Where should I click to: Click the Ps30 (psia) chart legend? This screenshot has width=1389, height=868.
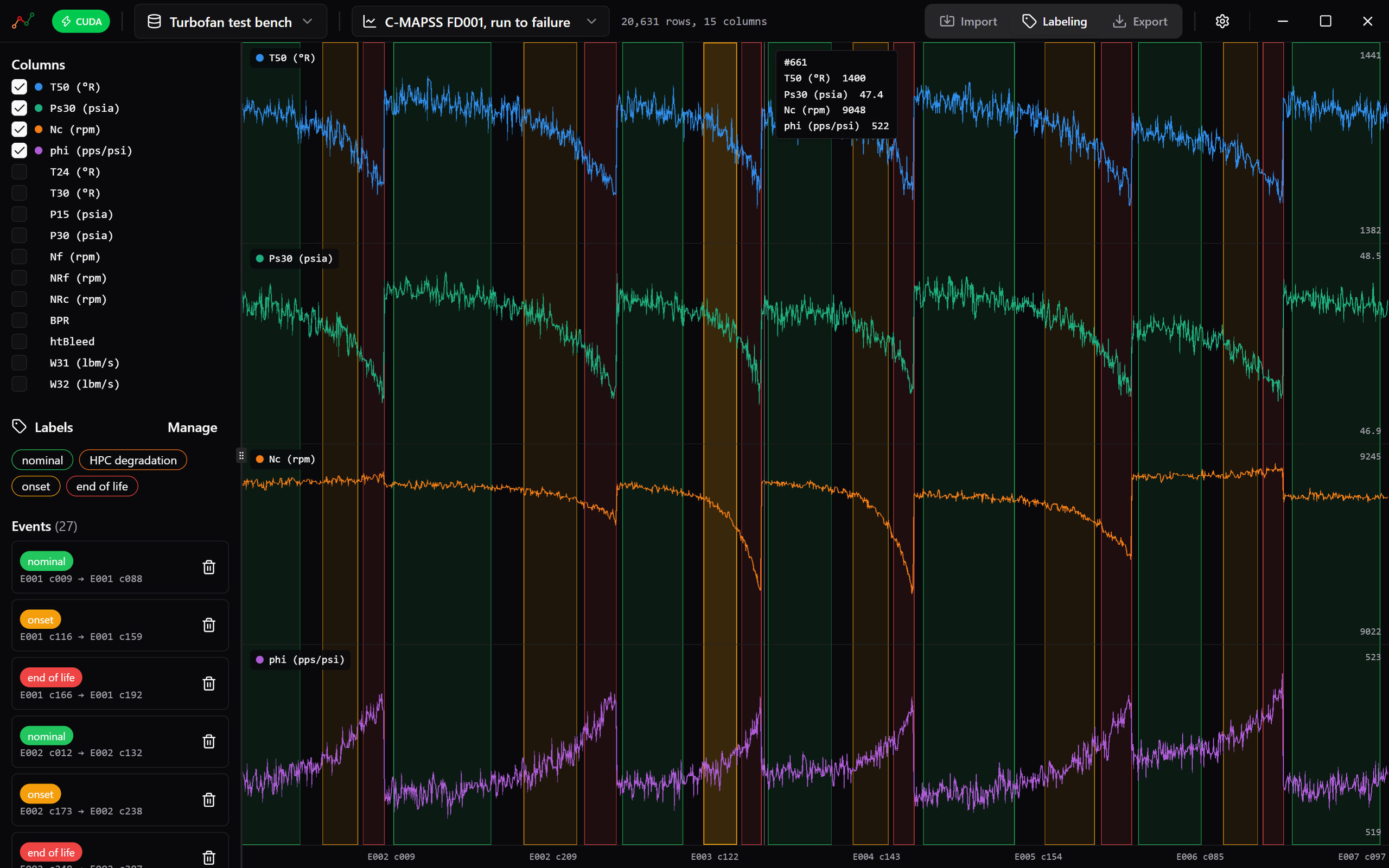coord(295,258)
